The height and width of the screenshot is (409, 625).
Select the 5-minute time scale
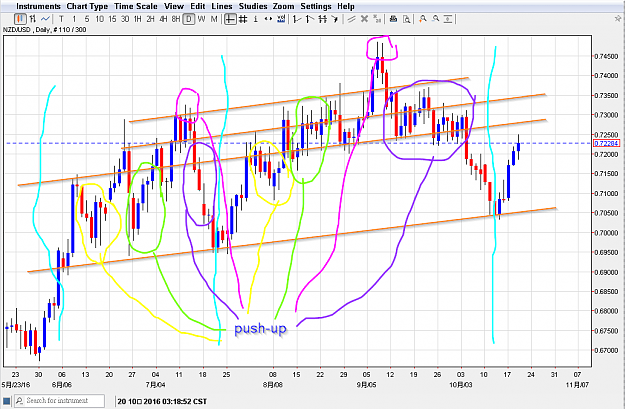pyautogui.click(x=86, y=19)
